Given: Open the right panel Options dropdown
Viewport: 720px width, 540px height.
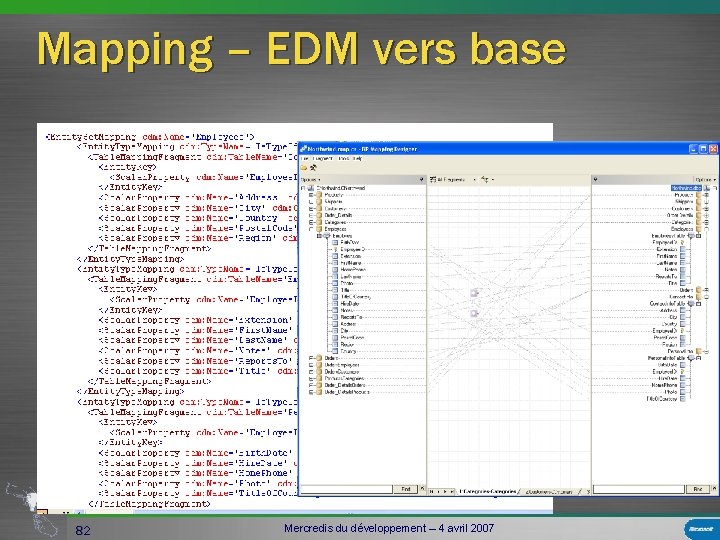Looking at the screenshot, I should coord(706,180).
